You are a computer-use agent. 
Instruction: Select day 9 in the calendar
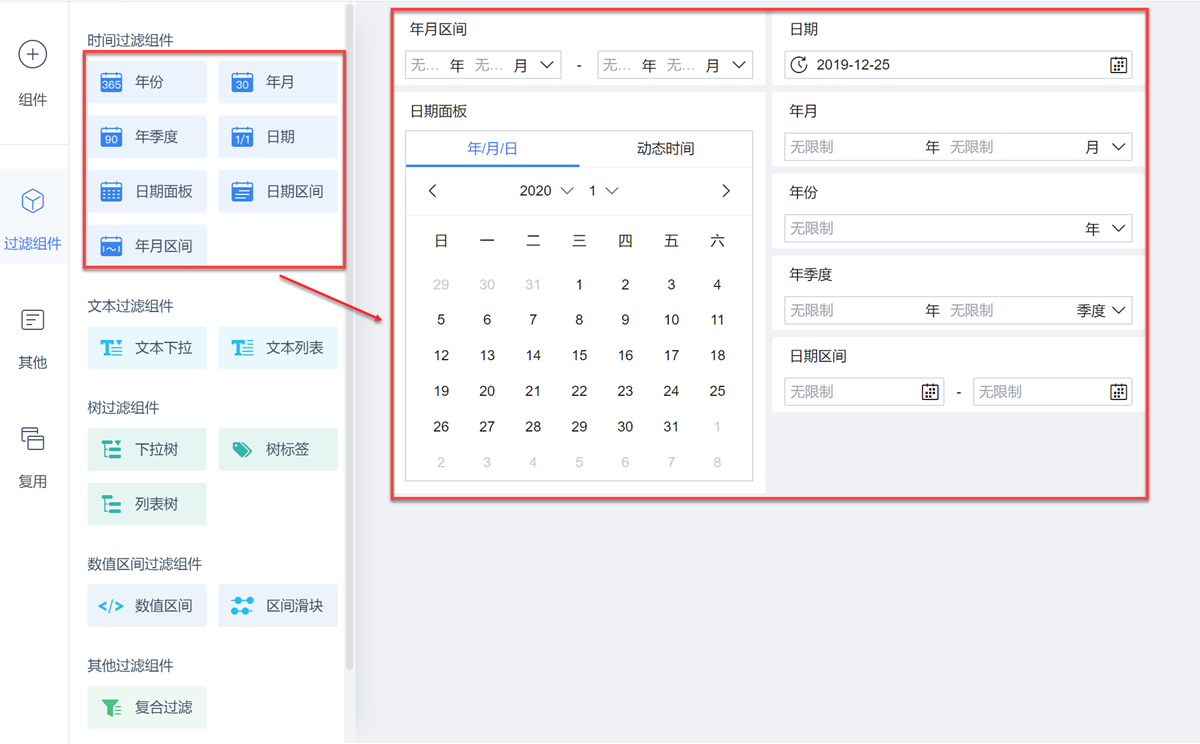[625, 320]
